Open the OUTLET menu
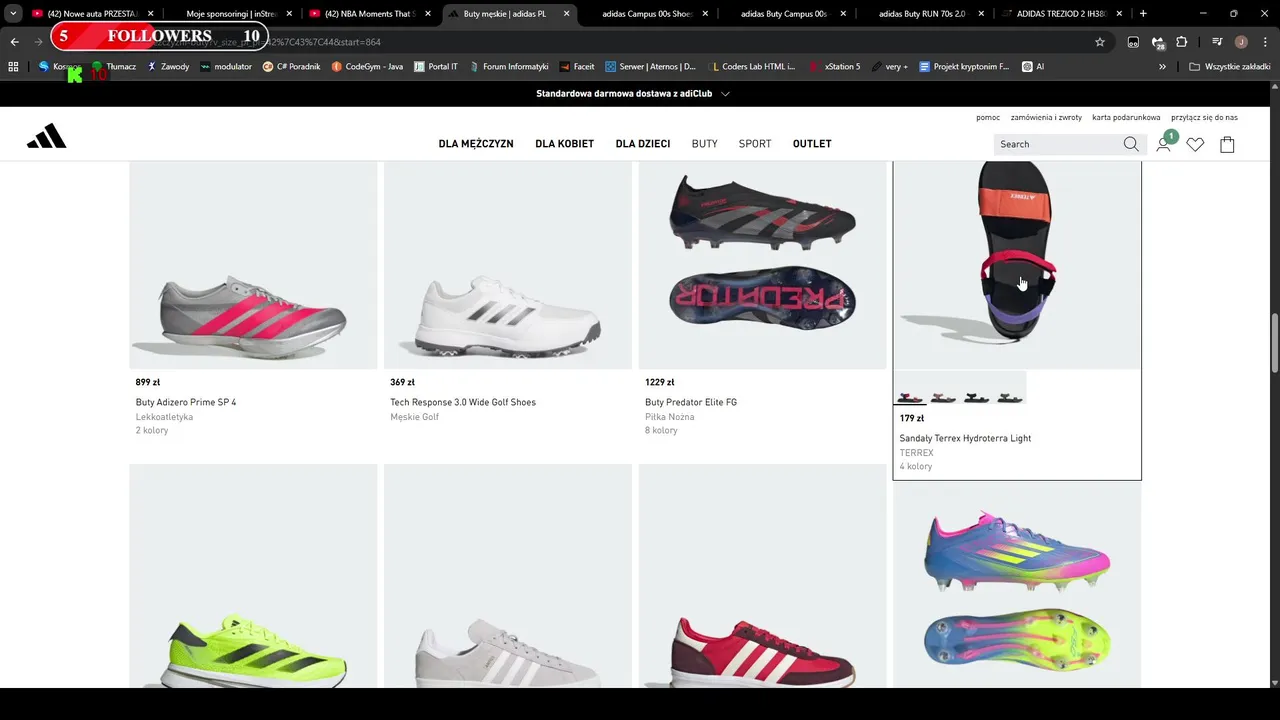Screen dimensions: 1280x720 (812, 144)
